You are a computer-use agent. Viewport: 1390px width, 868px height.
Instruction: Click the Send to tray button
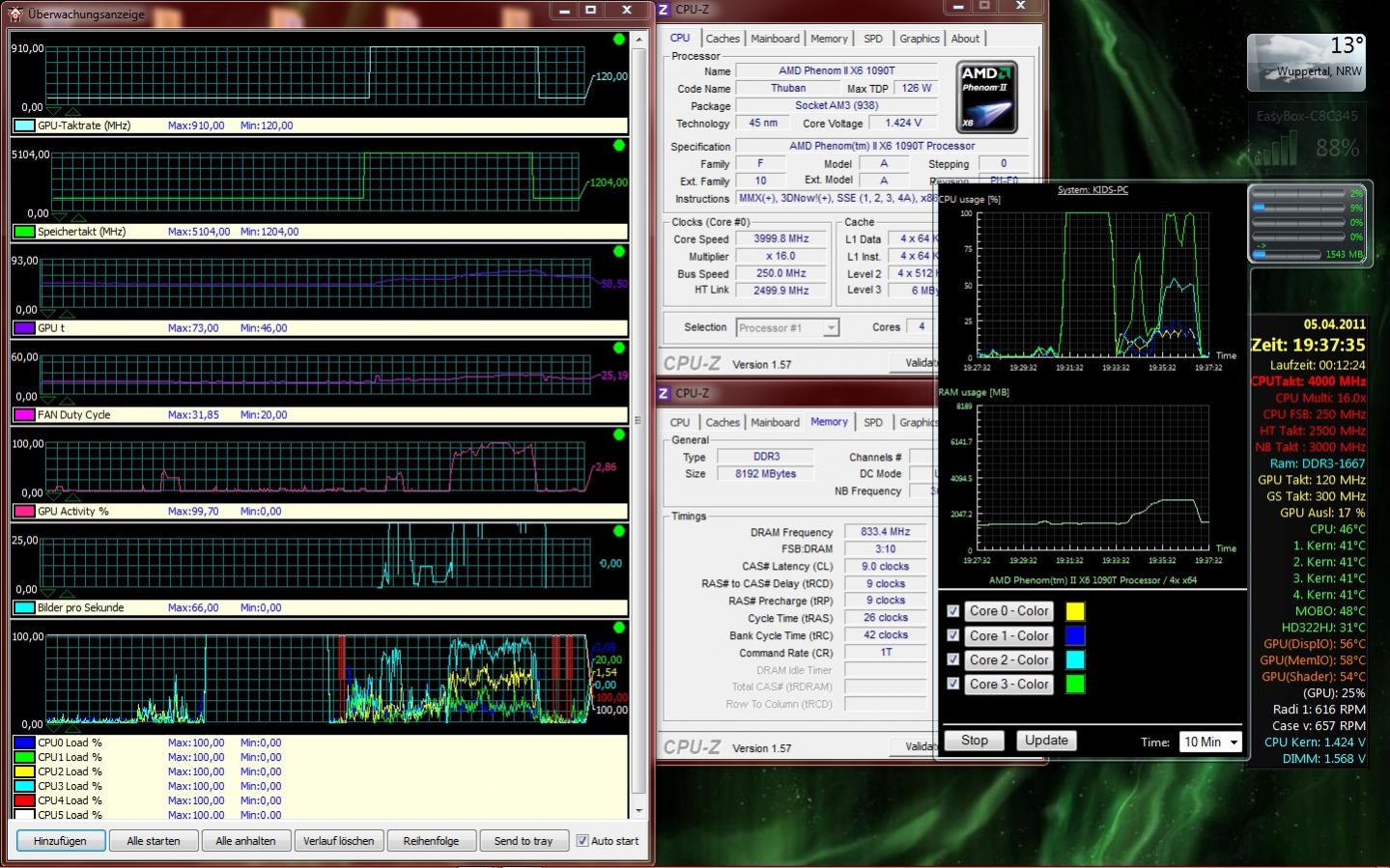(524, 841)
